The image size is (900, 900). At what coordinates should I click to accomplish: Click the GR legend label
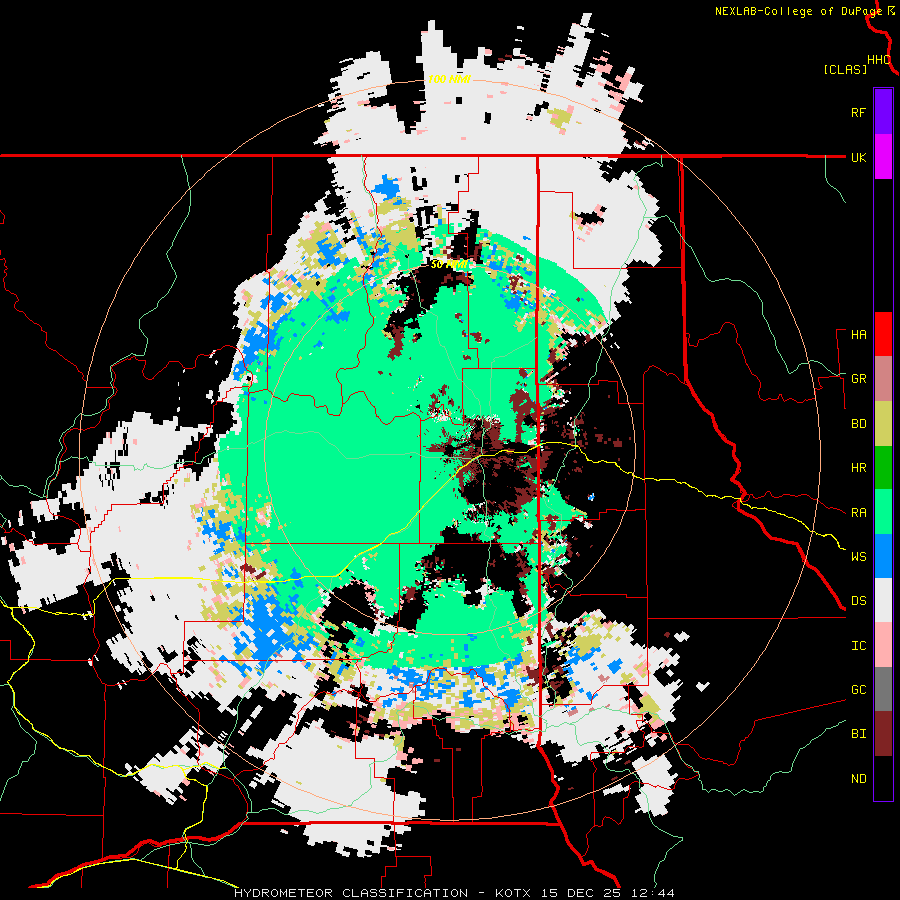coord(859,379)
